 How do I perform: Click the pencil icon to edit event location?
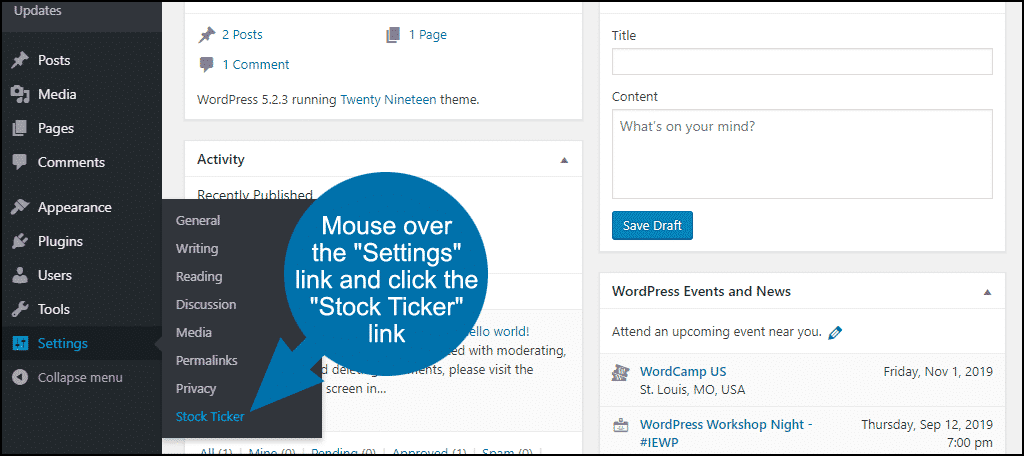(x=835, y=333)
